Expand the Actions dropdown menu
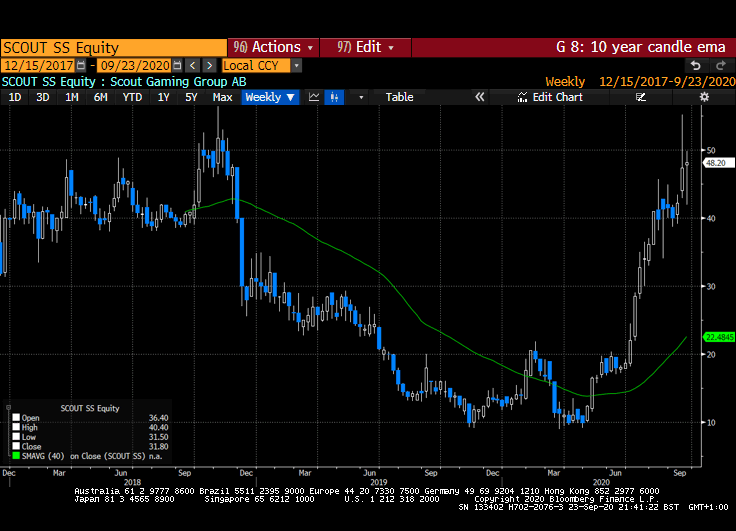Image resolution: width=736 pixels, height=531 pixels. pos(273,47)
